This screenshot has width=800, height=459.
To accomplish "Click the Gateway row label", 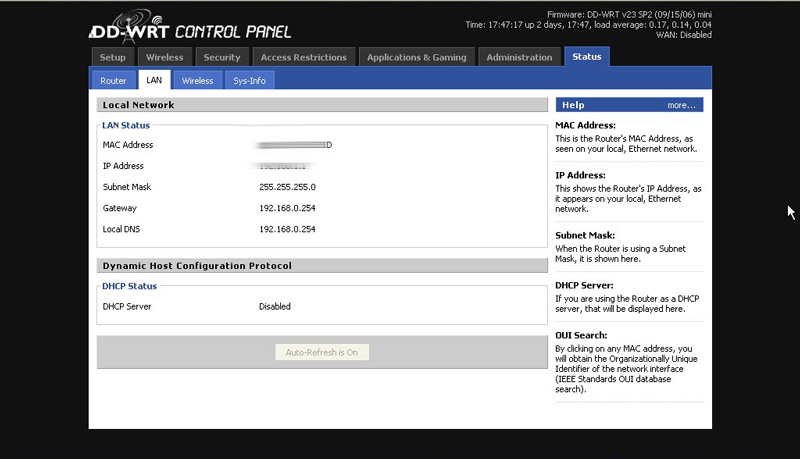I will click(119, 208).
